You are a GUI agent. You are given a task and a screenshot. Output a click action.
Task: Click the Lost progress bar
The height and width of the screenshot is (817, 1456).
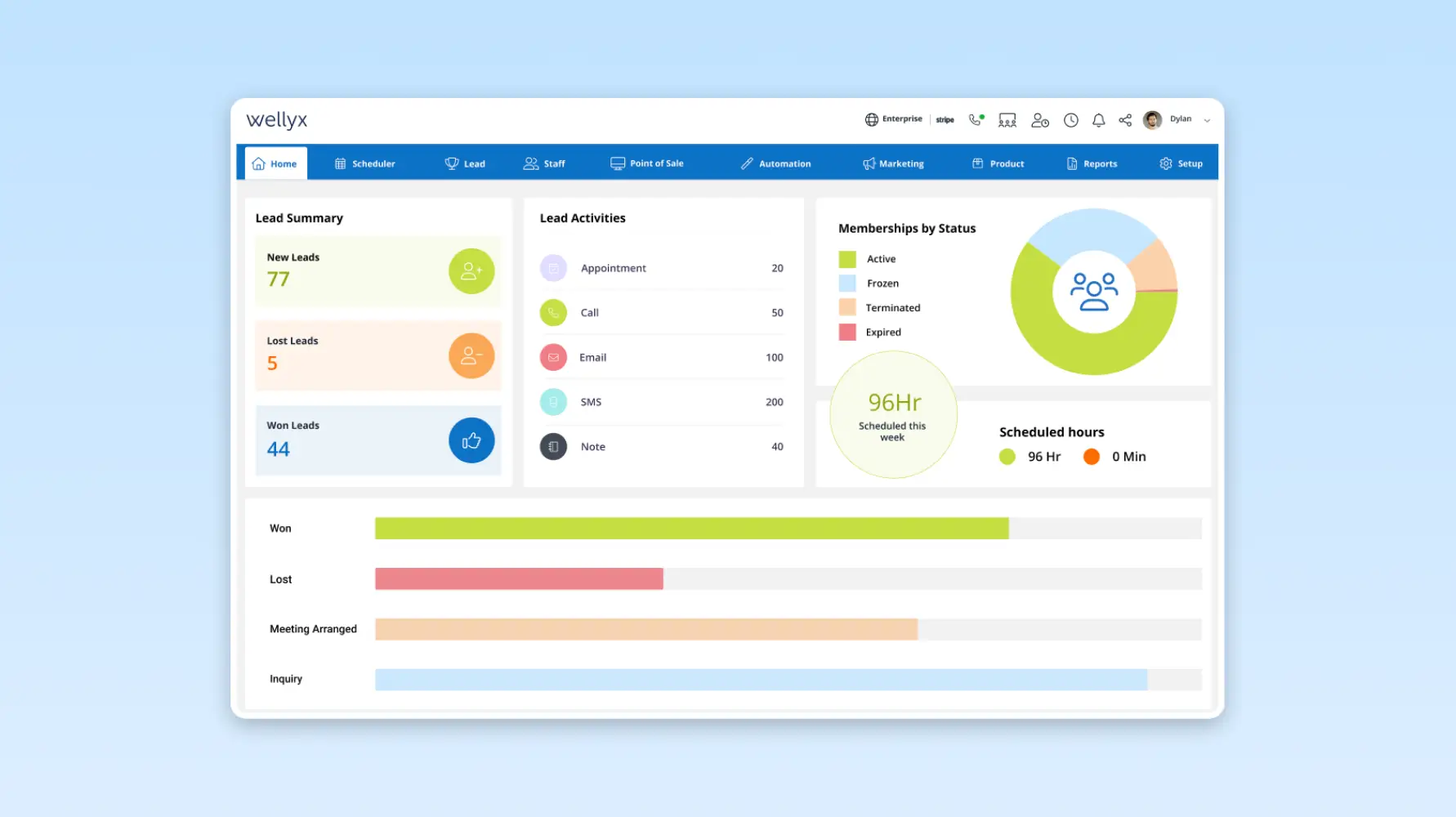tap(788, 579)
